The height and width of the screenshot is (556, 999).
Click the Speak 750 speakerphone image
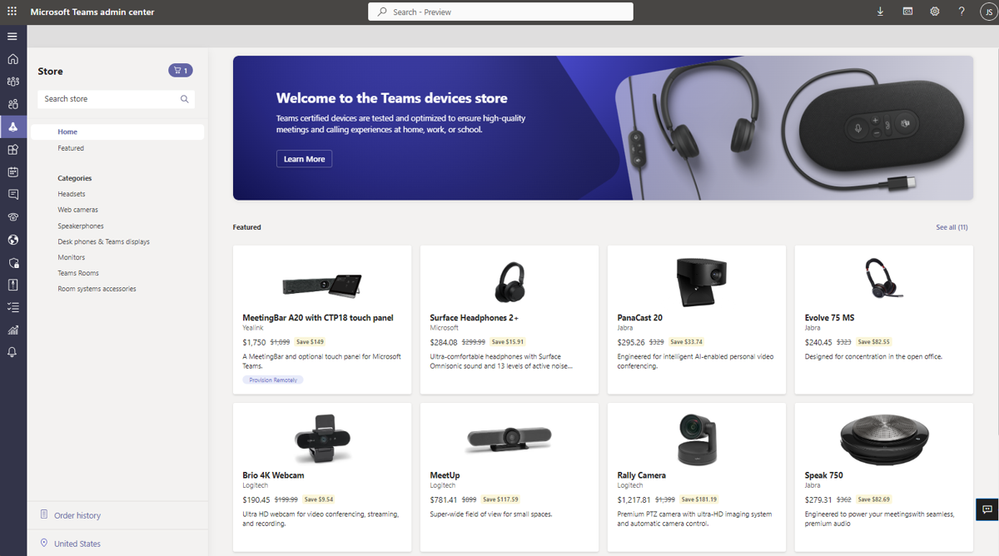(x=884, y=439)
